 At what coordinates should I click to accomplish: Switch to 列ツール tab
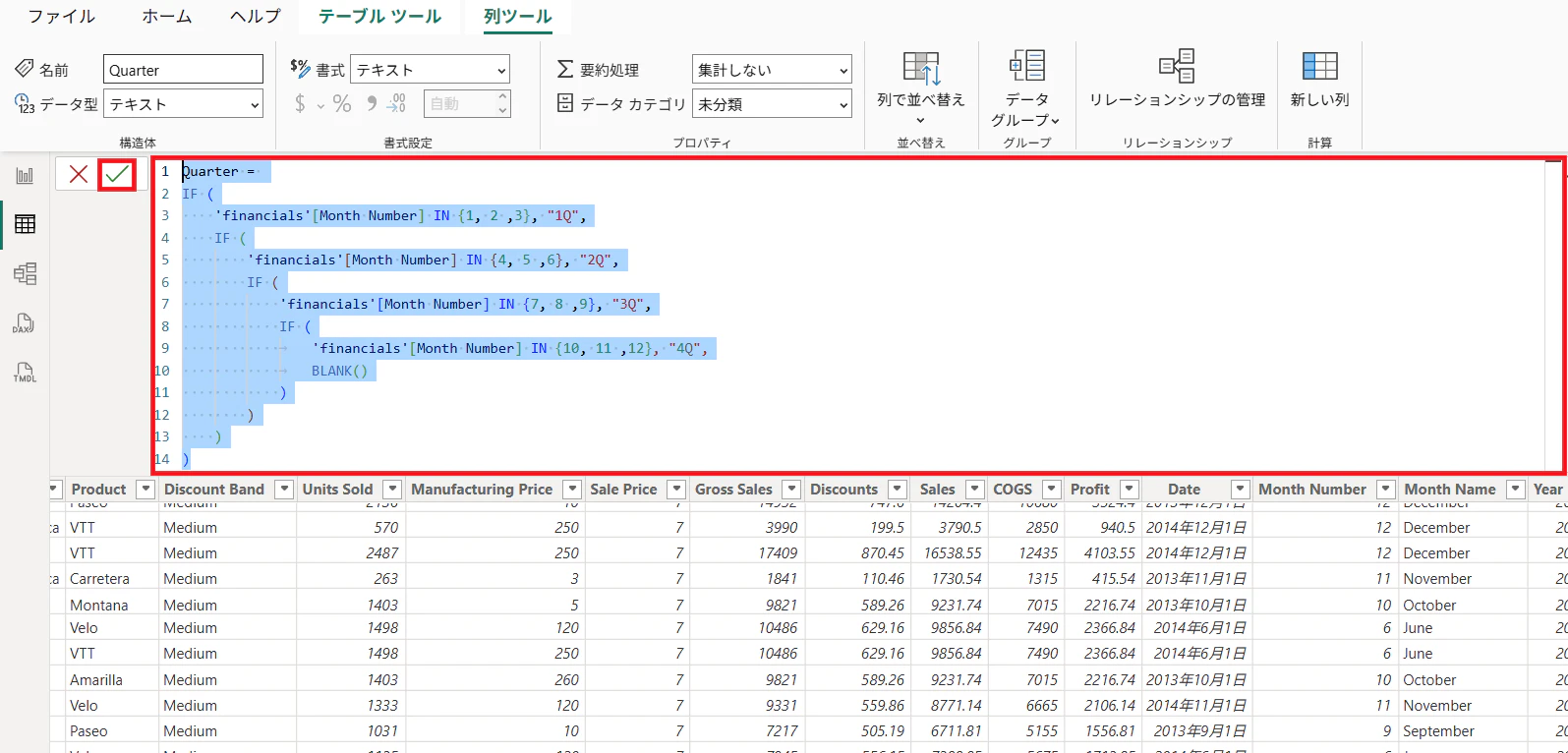pos(518,17)
